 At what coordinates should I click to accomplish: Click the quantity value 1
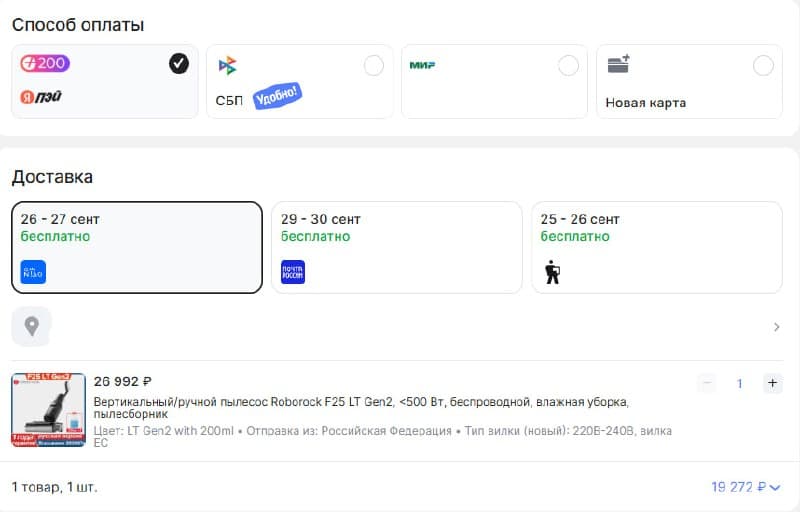pyautogui.click(x=739, y=383)
